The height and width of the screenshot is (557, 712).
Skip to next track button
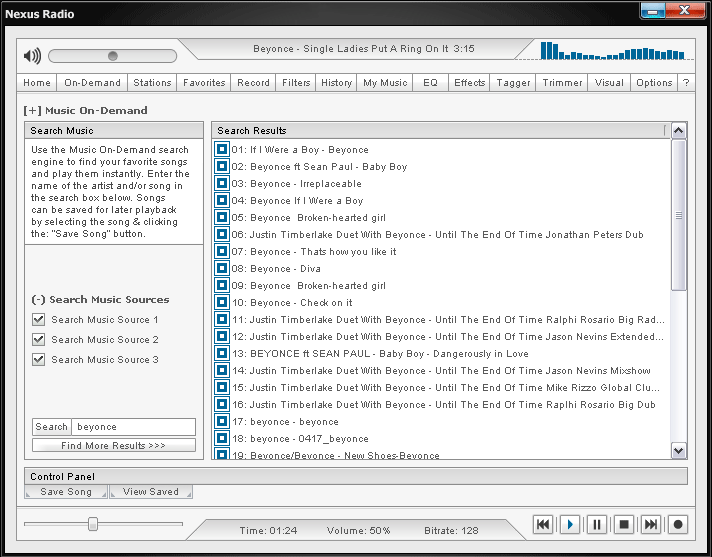coord(651,525)
